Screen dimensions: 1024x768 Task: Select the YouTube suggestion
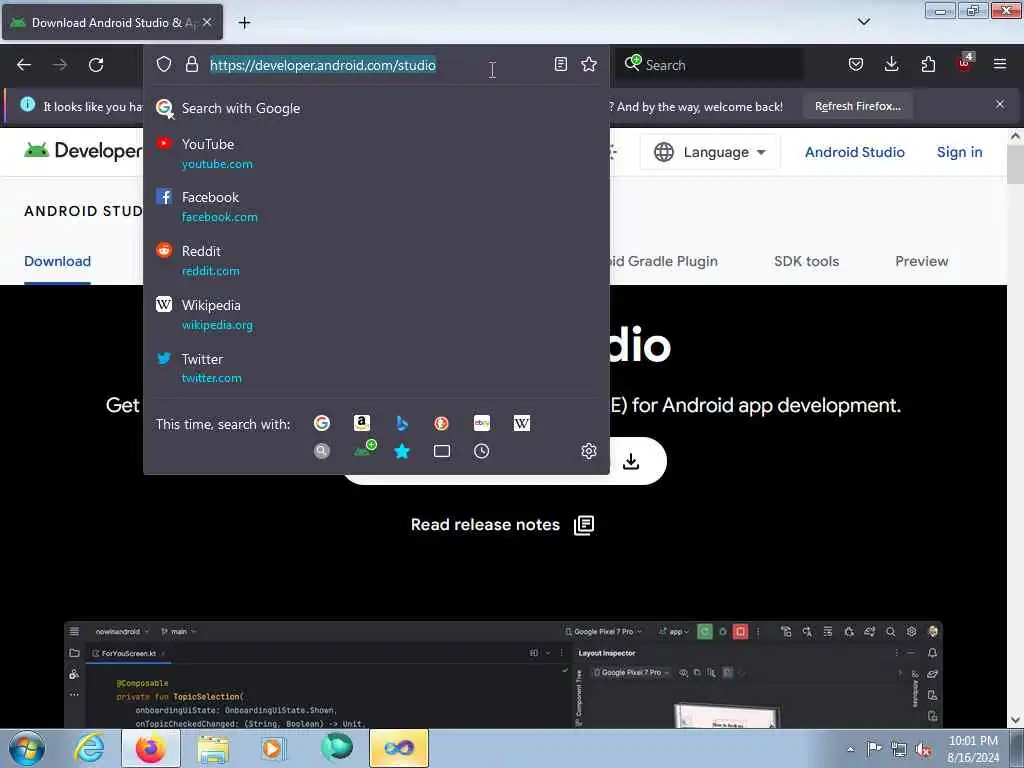tap(376, 153)
